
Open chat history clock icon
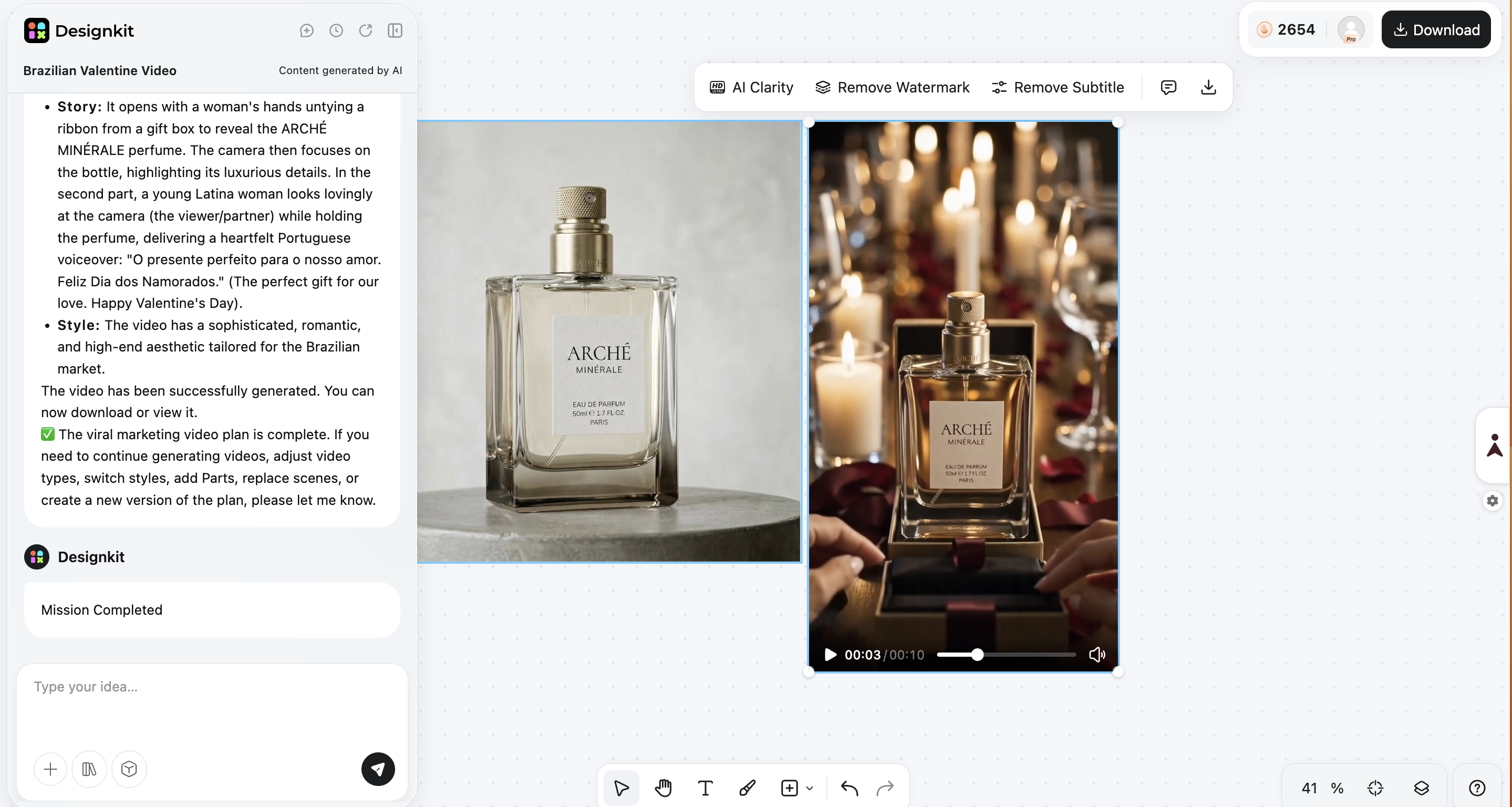336,30
